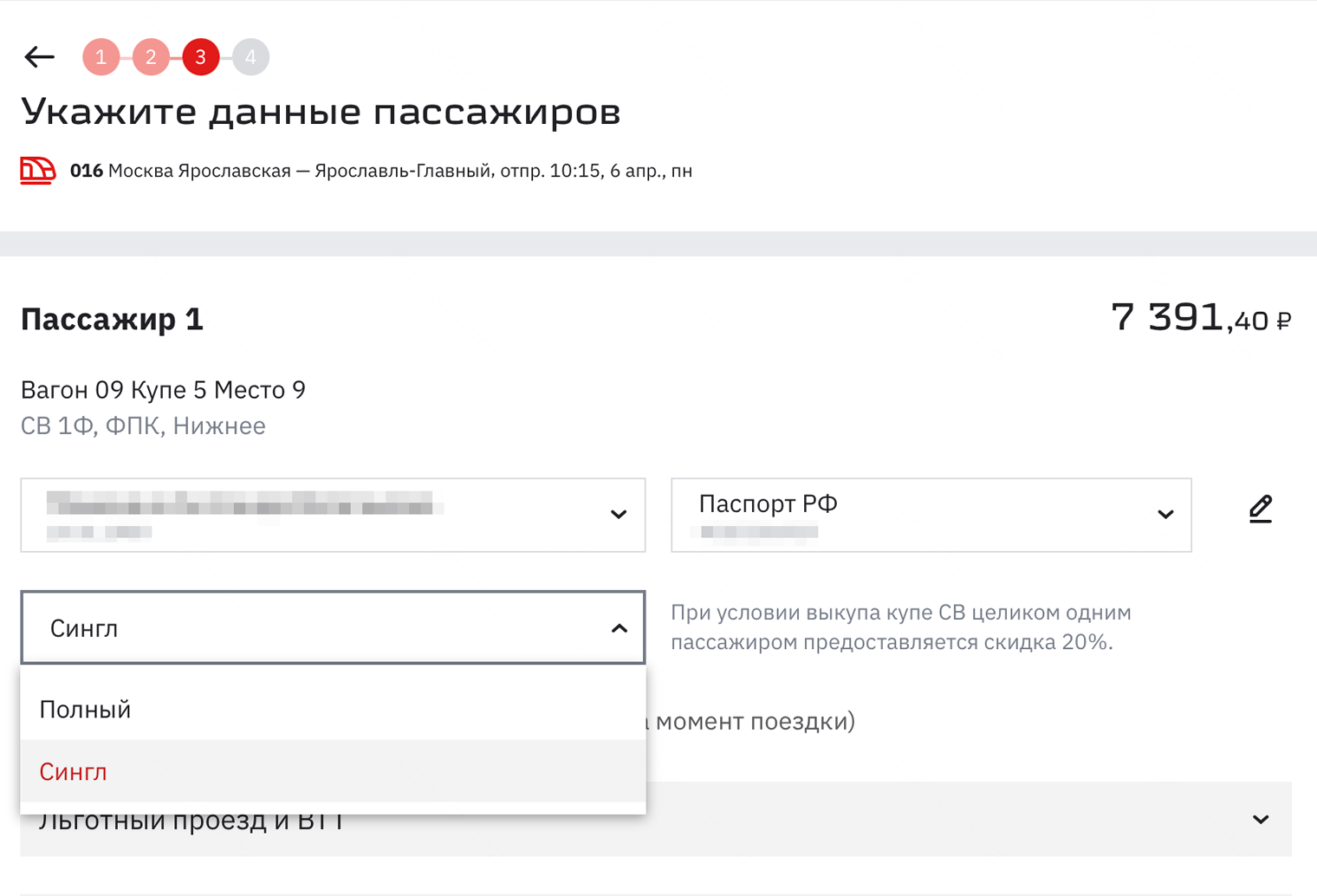Screen dimensions: 1317x896
Task: Collapse the open Сингл tariff dropdown
Action: pos(618,627)
